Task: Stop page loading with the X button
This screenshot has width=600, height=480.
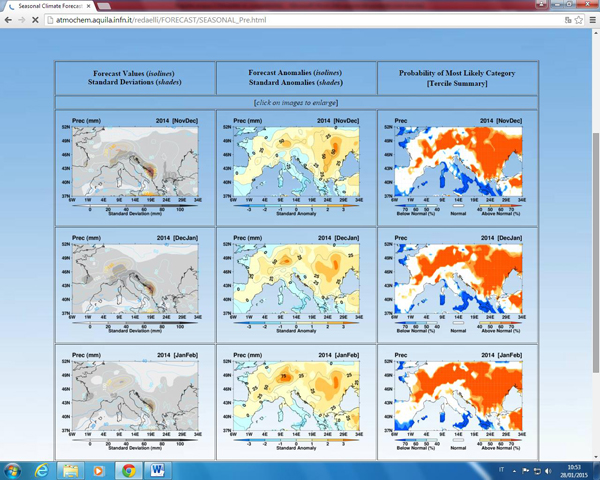Action: [x=35, y=20]
